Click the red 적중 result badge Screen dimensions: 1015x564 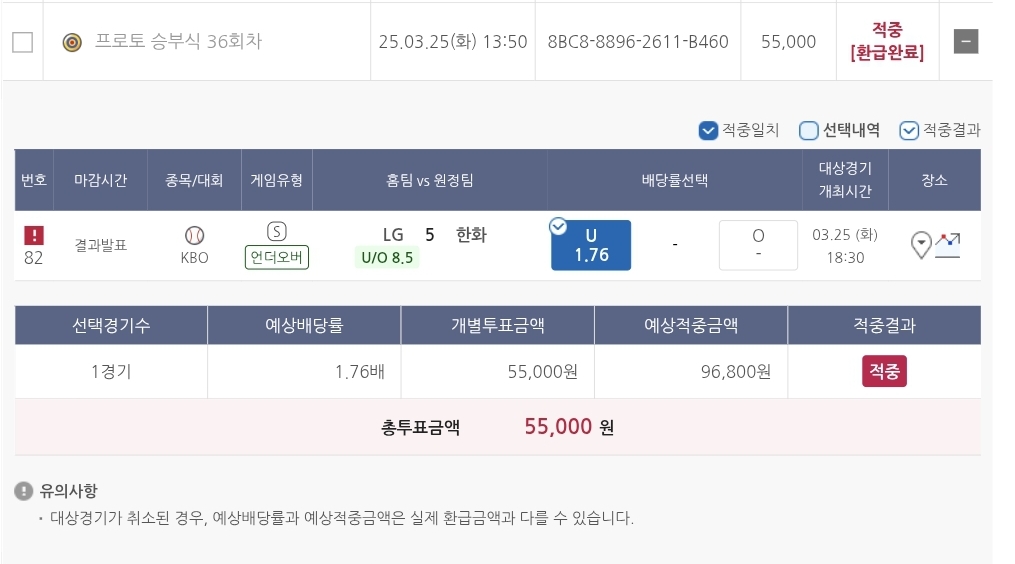pos(884,371)
